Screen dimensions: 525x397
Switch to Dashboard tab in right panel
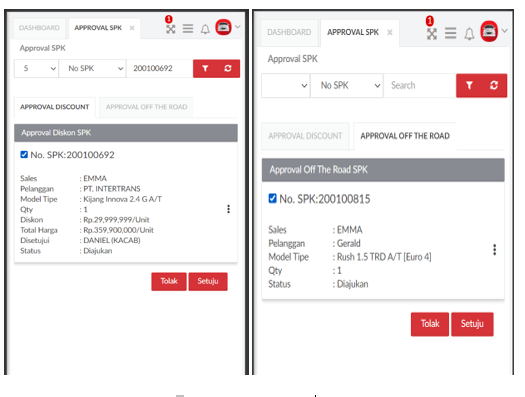[289, 32]
